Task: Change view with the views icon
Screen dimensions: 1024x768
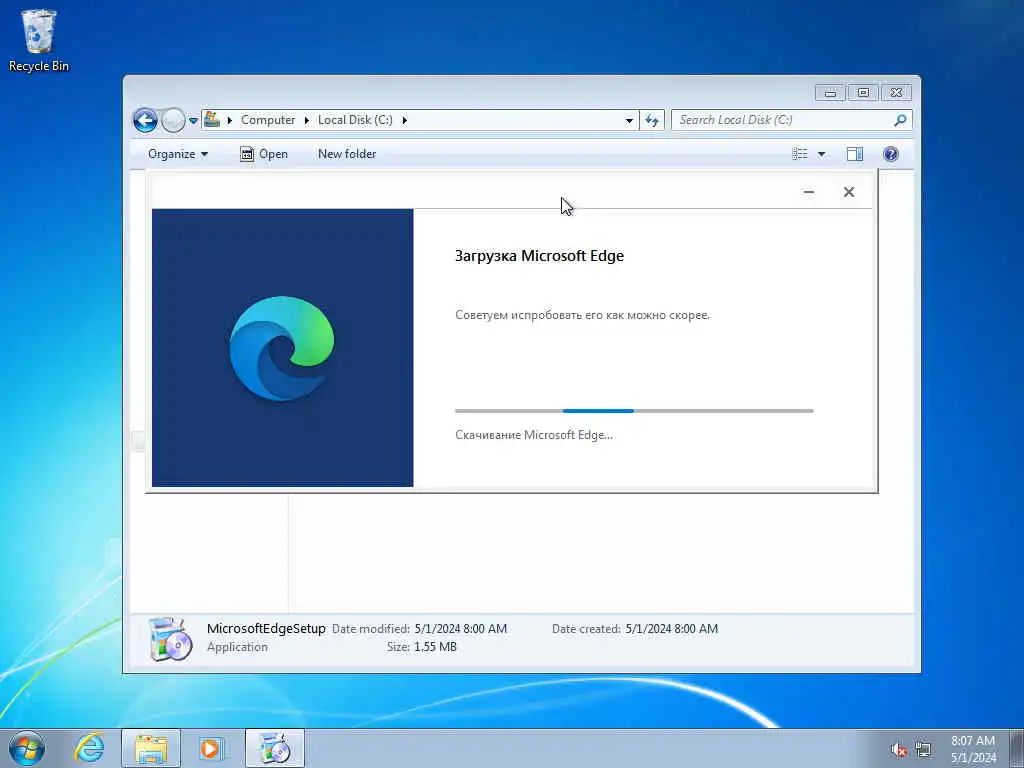Action: [800, 154]
